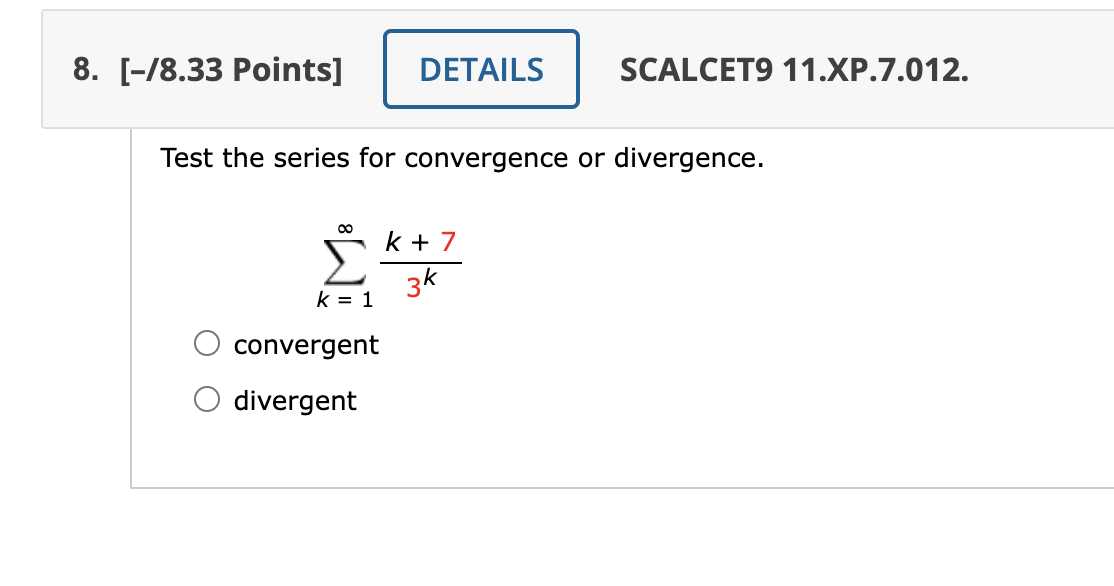Click the DETAILS button
The image size is (1114, 586).
pyautogui.click(x=481, y=68)
